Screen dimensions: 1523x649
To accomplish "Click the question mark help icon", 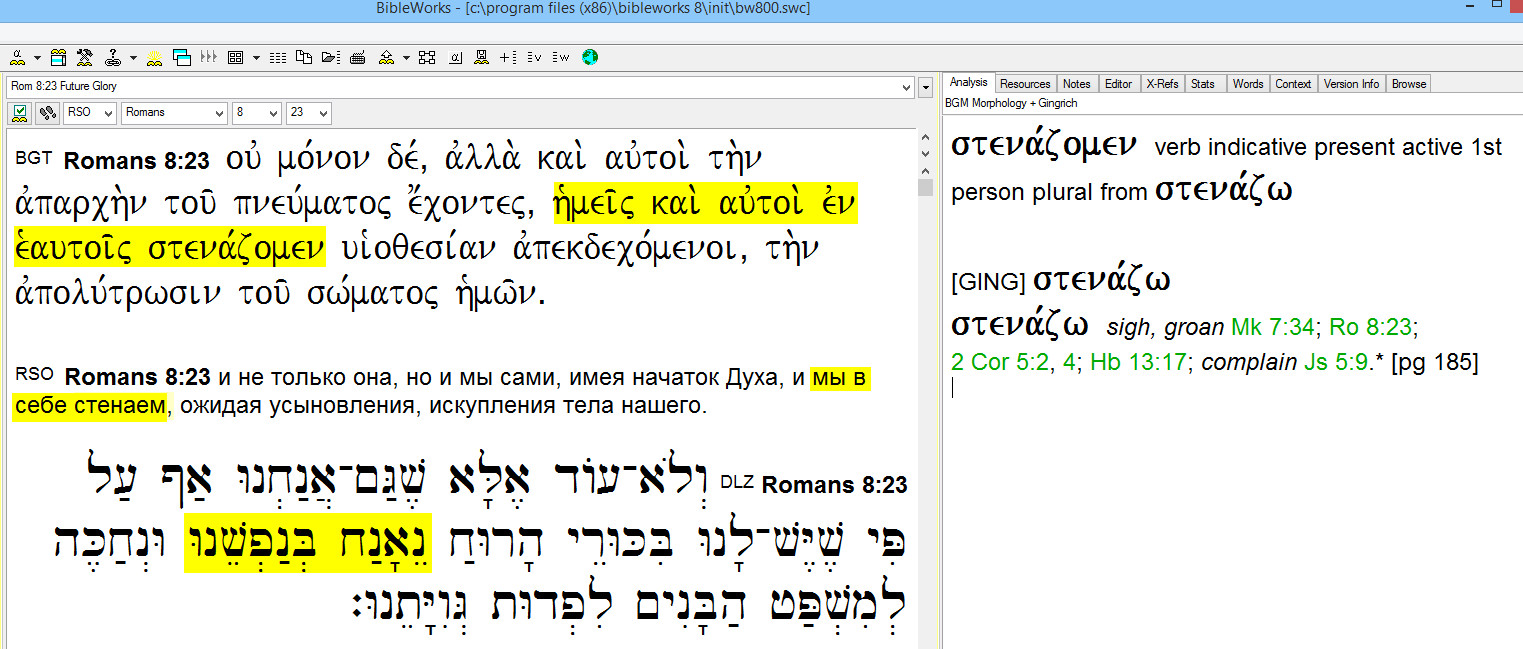I will [113, 57].
